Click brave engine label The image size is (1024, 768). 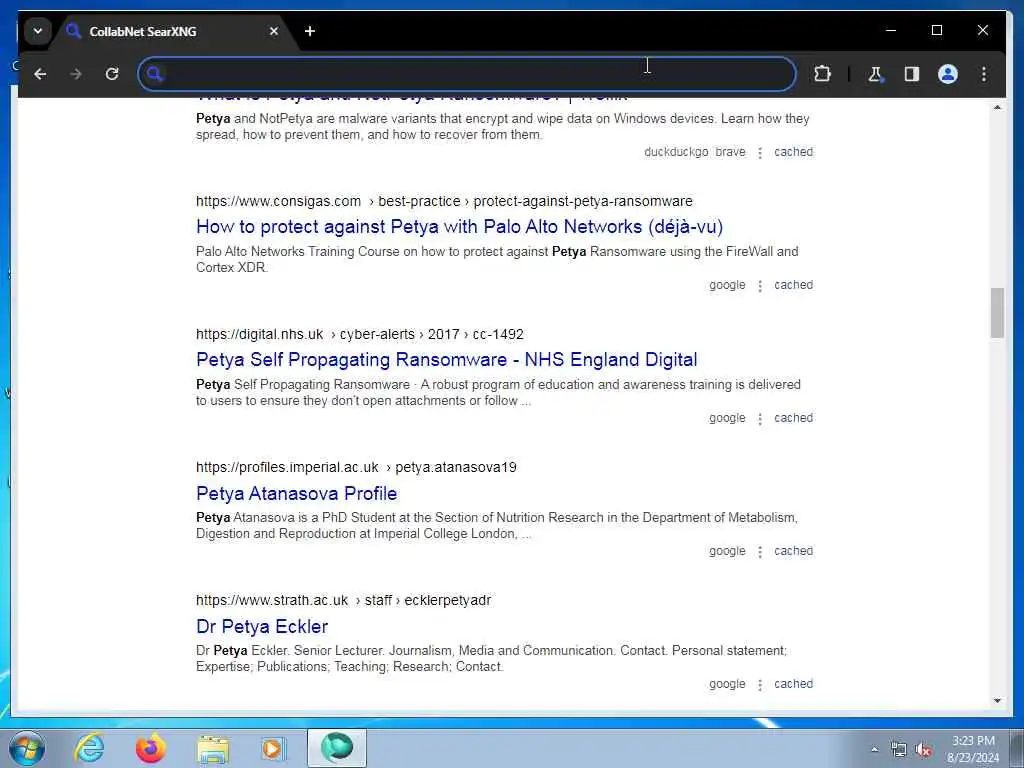[730, 152]
